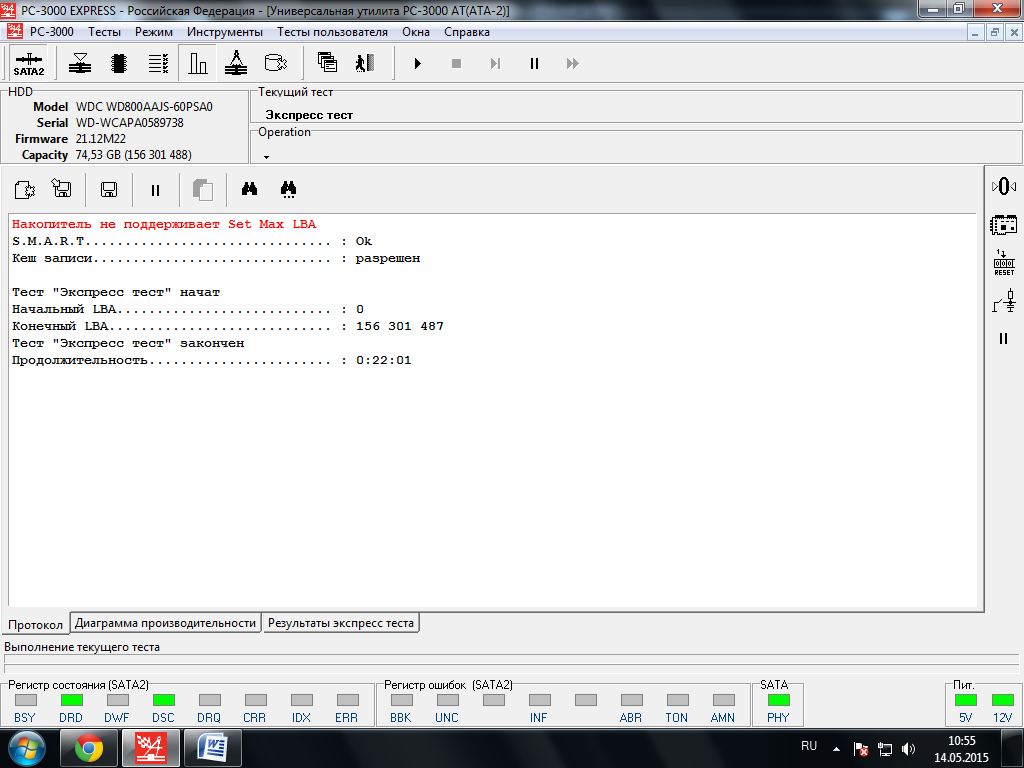Open the Тесты menu
Viewport: 1024px width, 768px height.
[x=104, y=32]
